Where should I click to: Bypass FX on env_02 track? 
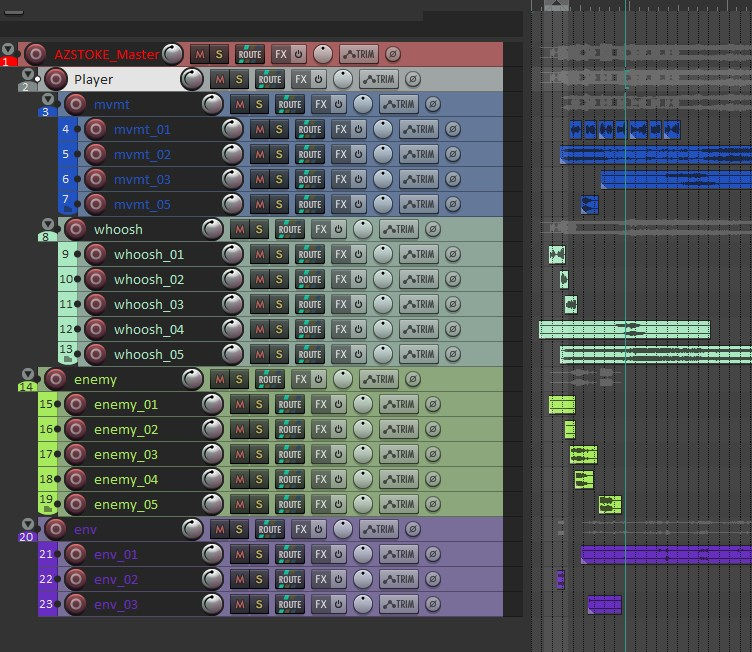339,579
